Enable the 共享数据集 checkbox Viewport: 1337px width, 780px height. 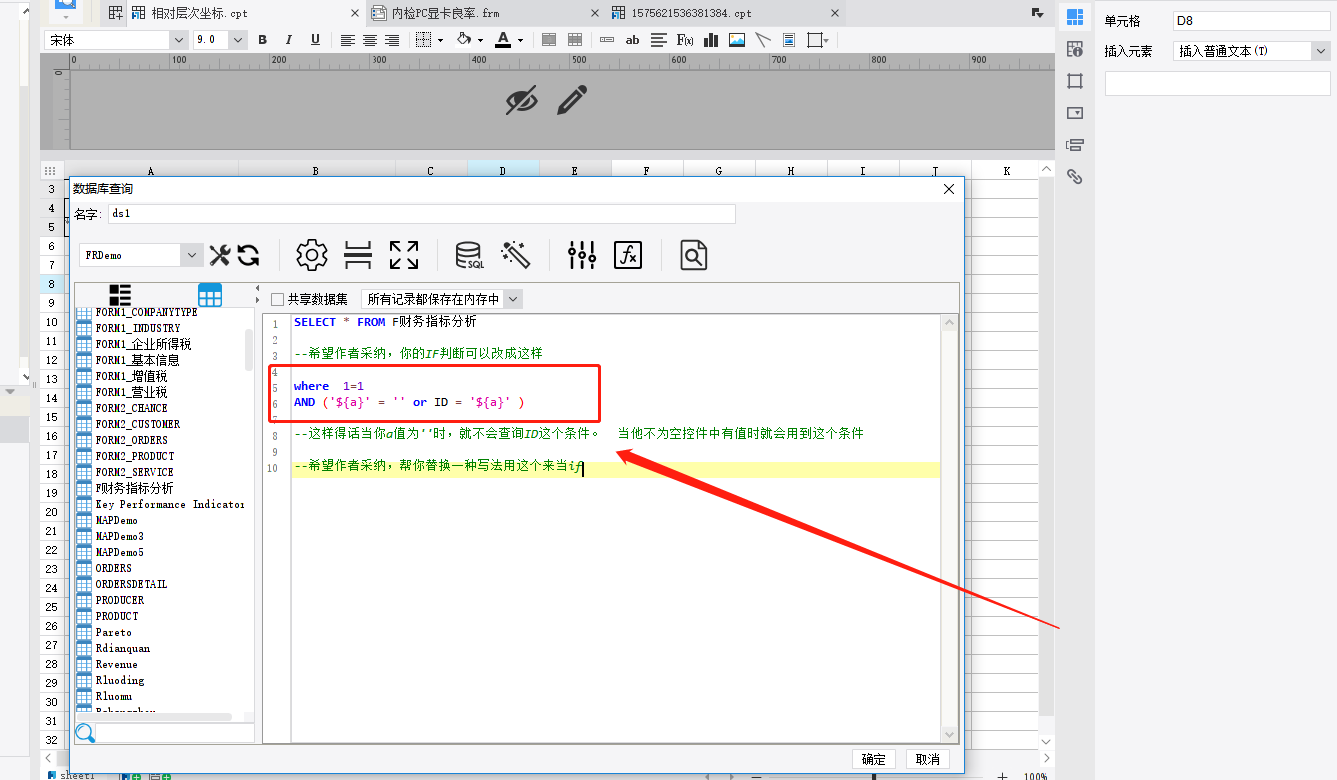[278, 299]
